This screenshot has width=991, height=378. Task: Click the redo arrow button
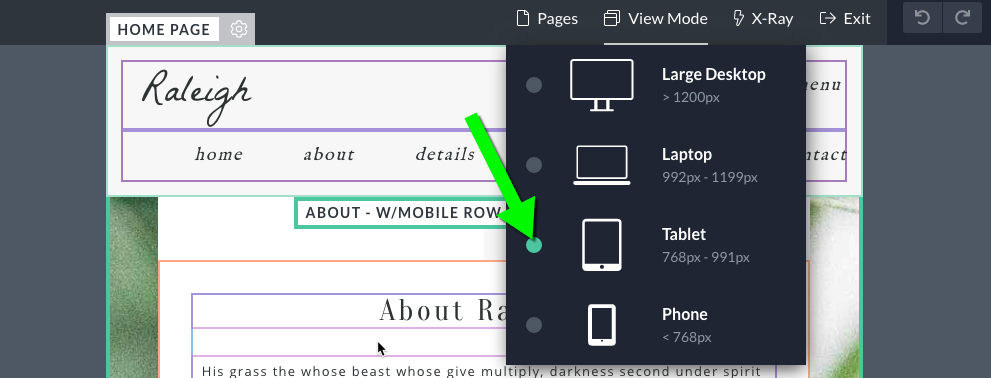962,18
